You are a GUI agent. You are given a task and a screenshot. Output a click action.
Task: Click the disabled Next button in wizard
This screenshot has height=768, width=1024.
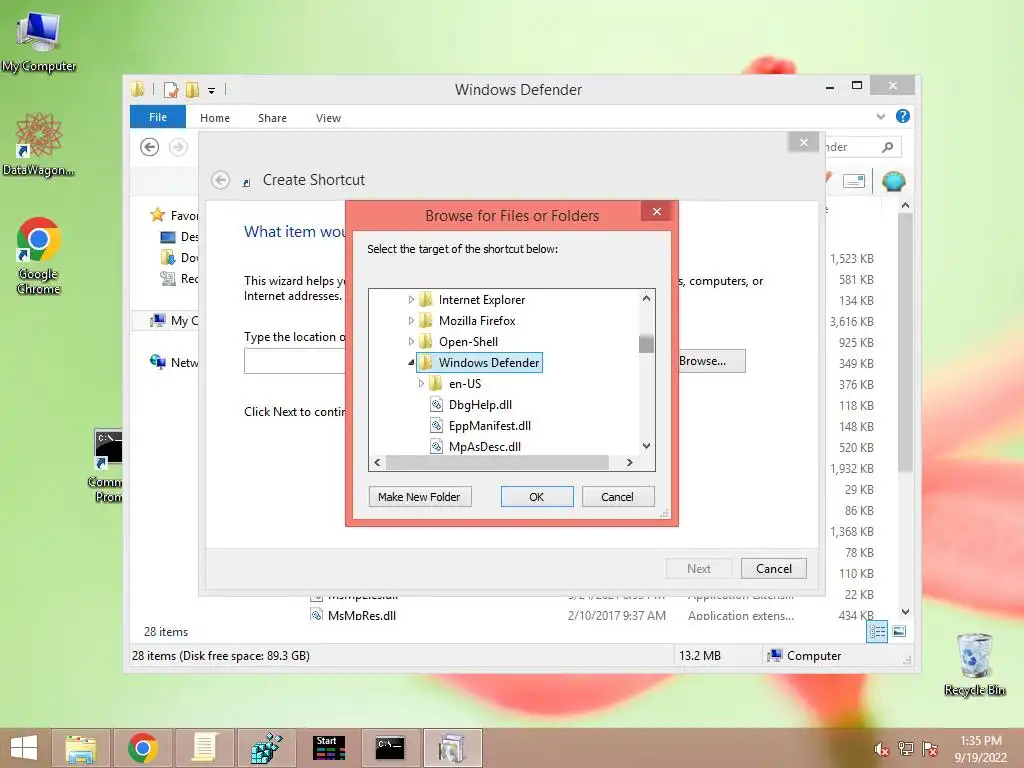(x=699, y=569)
